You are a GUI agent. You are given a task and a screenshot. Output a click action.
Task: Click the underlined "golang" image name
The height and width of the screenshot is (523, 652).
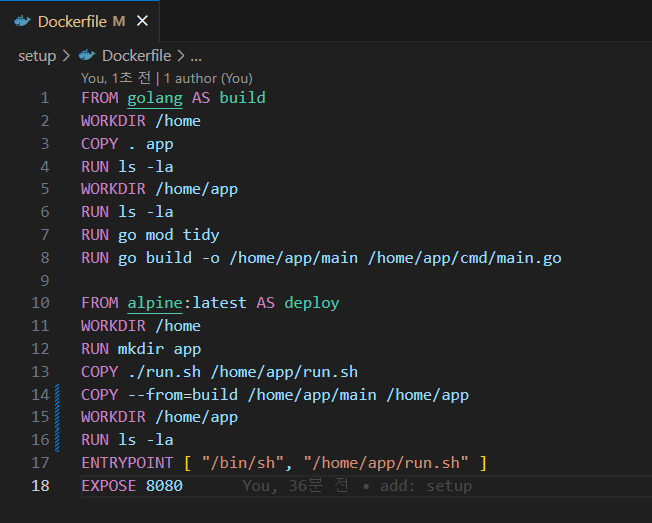tap(155, 98)
